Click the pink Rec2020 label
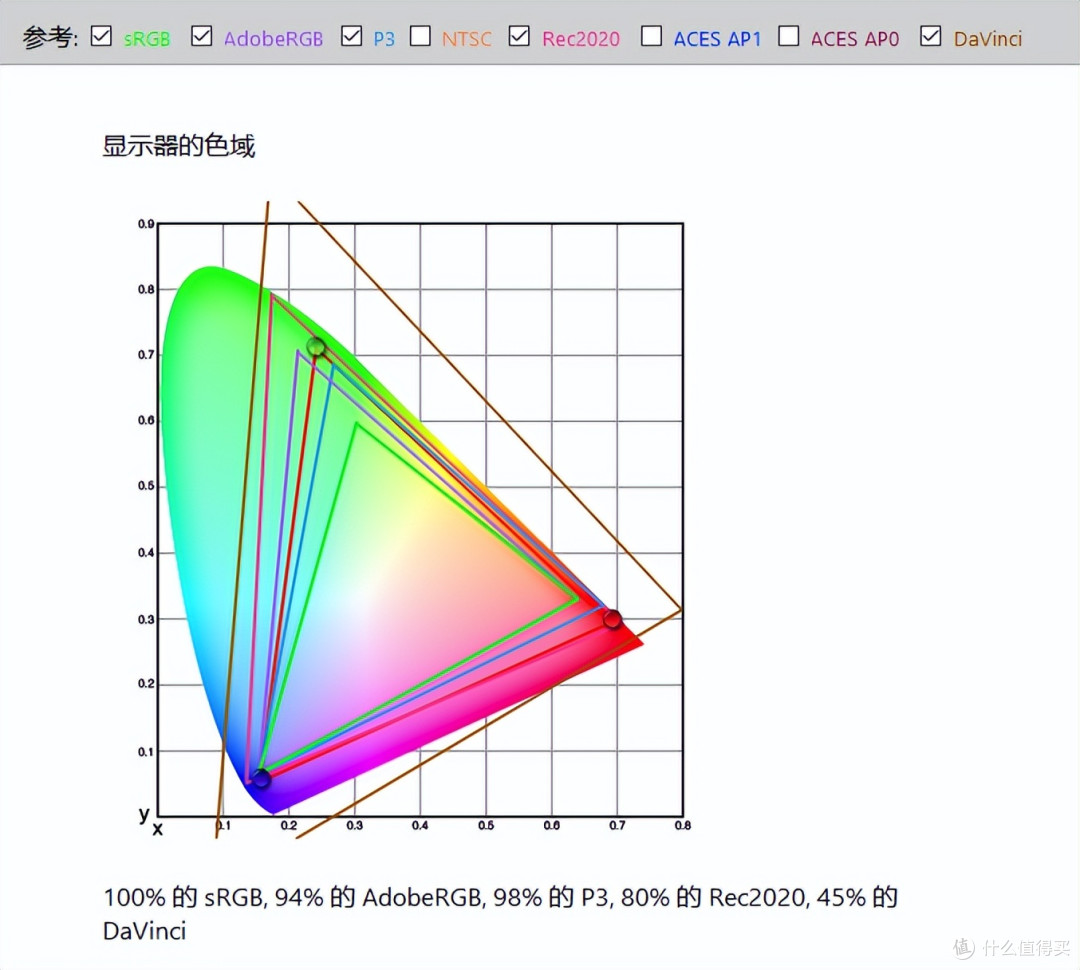This screenshot has height=970, width=1080. pos(581,39)
